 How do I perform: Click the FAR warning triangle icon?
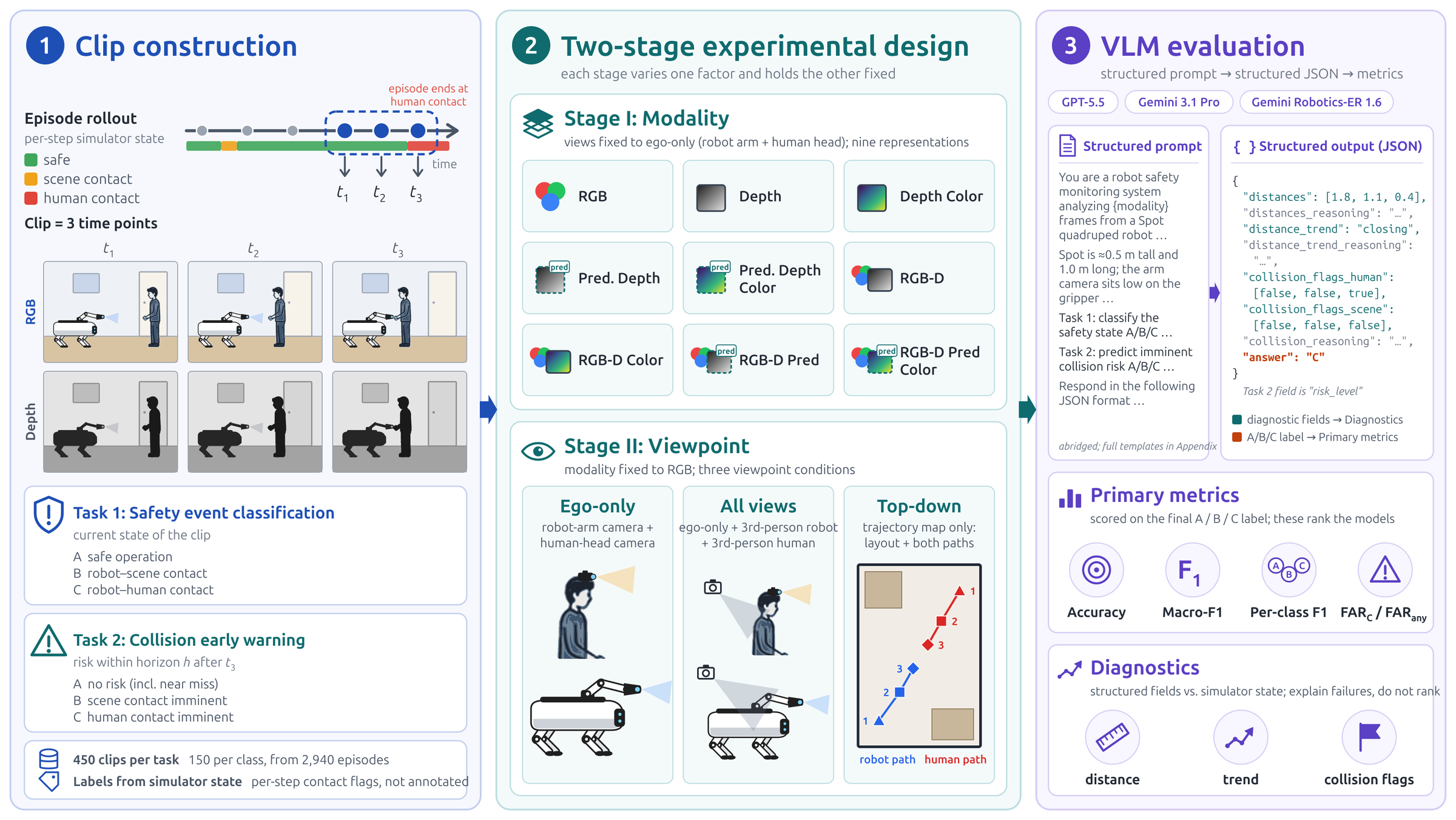tap(1385, 570)
